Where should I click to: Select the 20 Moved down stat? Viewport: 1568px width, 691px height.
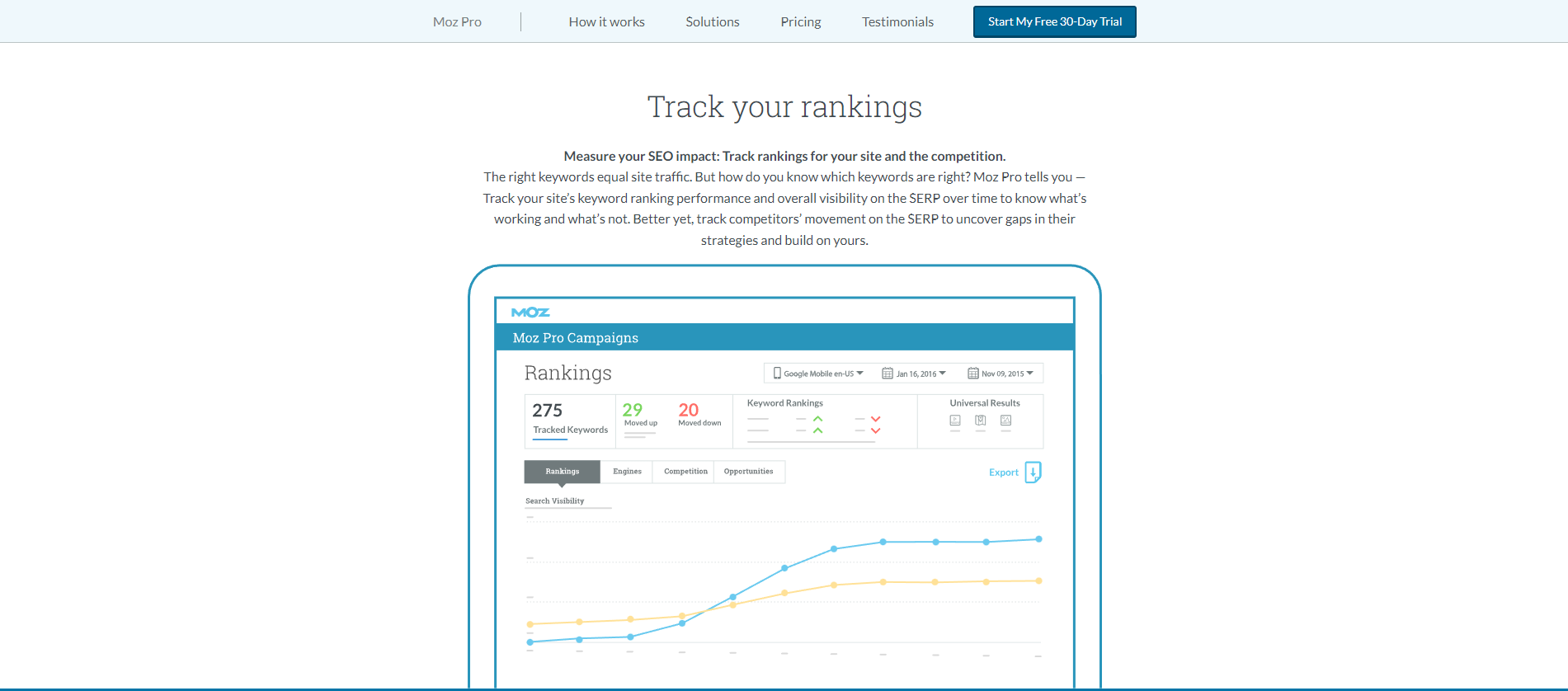coord(699,414)
